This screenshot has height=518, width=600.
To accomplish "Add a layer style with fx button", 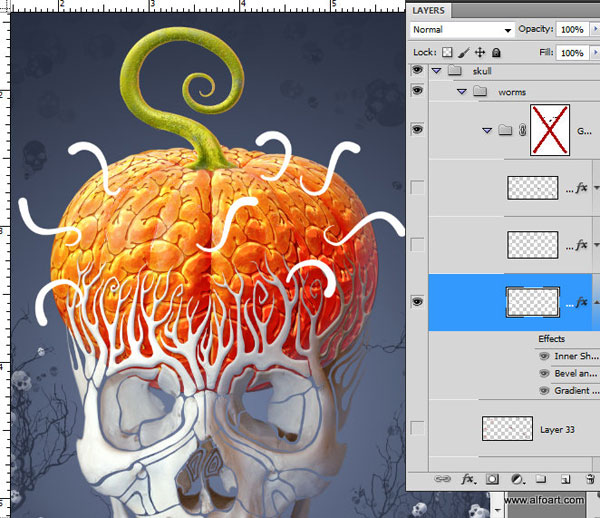I will [468, 479].
